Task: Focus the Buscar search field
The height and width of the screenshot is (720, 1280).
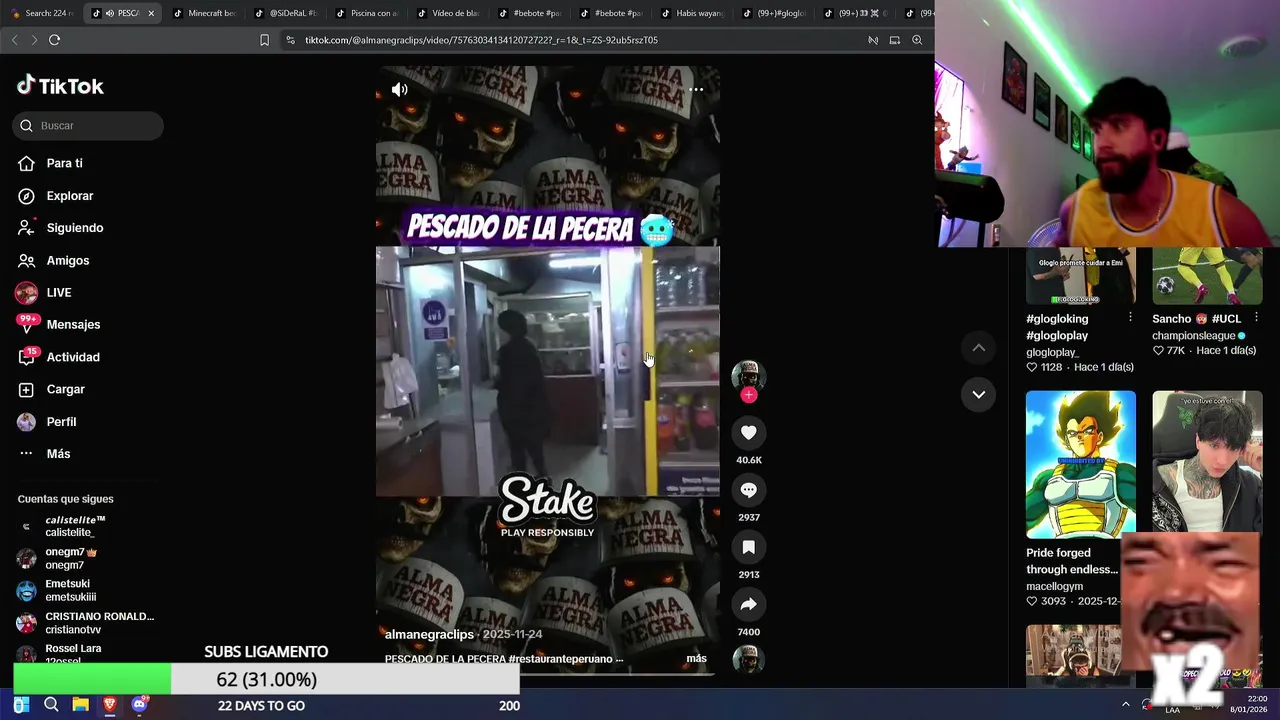Action: (88, 125)
